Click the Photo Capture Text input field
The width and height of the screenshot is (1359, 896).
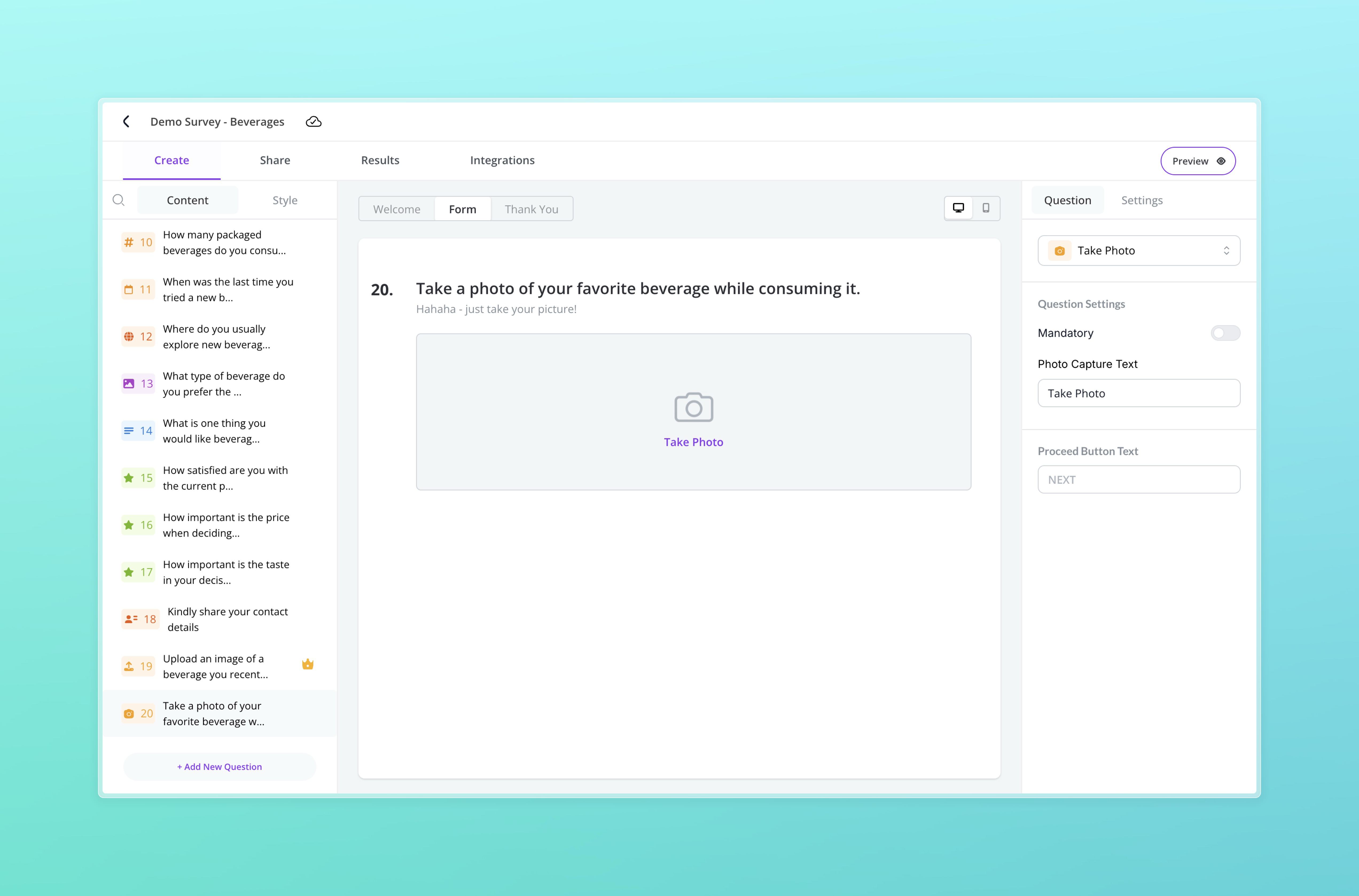(x=1138, y=393)
